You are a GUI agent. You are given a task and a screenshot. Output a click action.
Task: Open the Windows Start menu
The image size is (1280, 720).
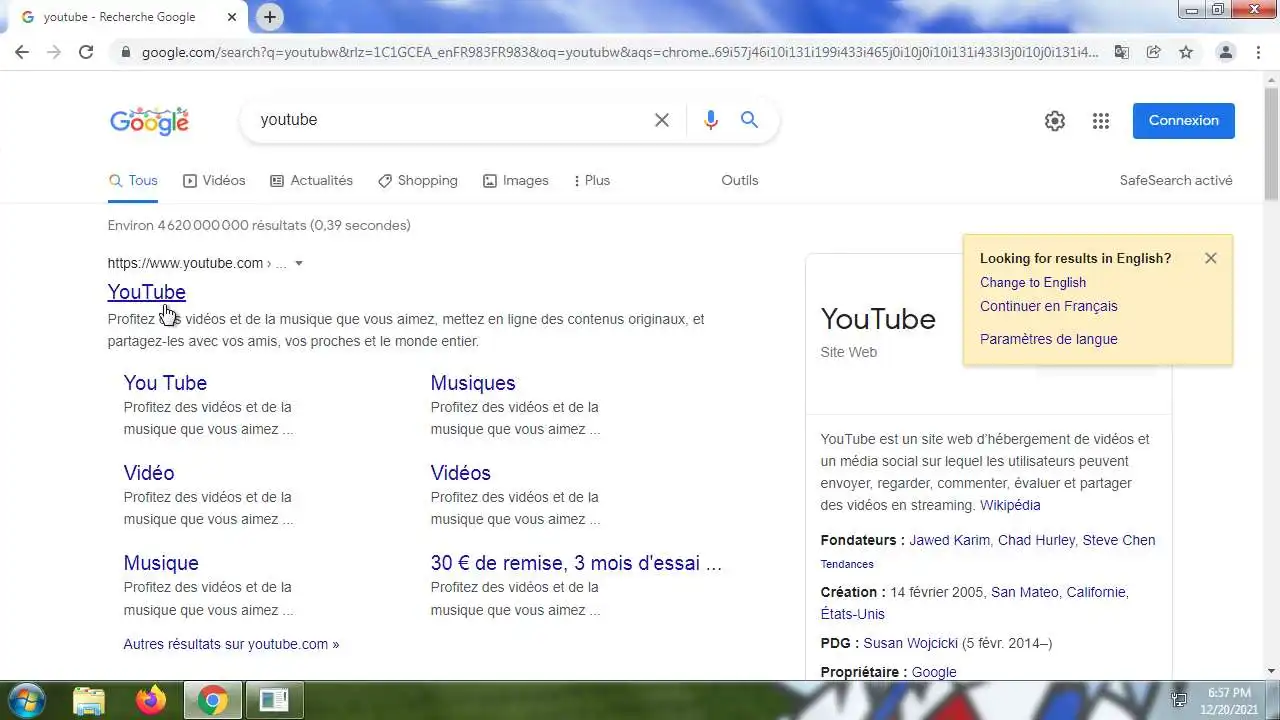tap(25, 700)
